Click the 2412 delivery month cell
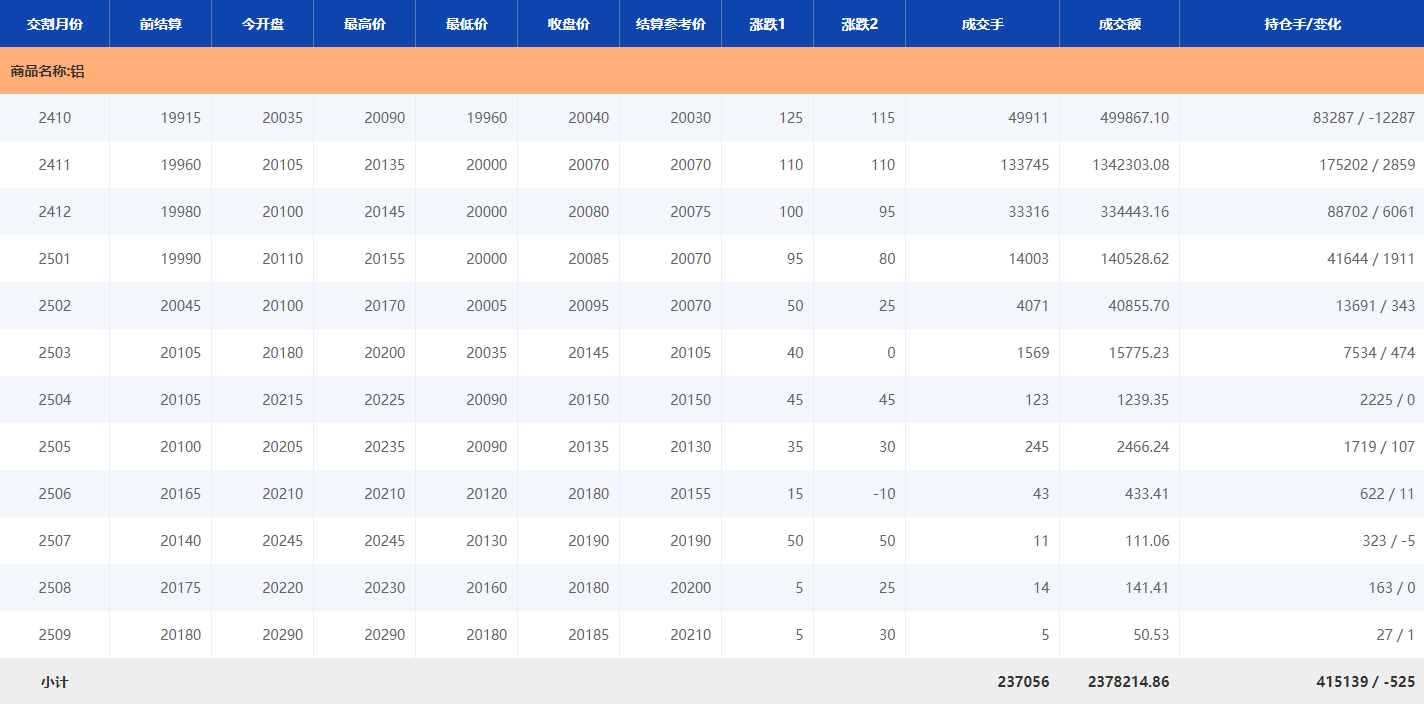This screenshot has height=704, width=1424. click(55, 212)
